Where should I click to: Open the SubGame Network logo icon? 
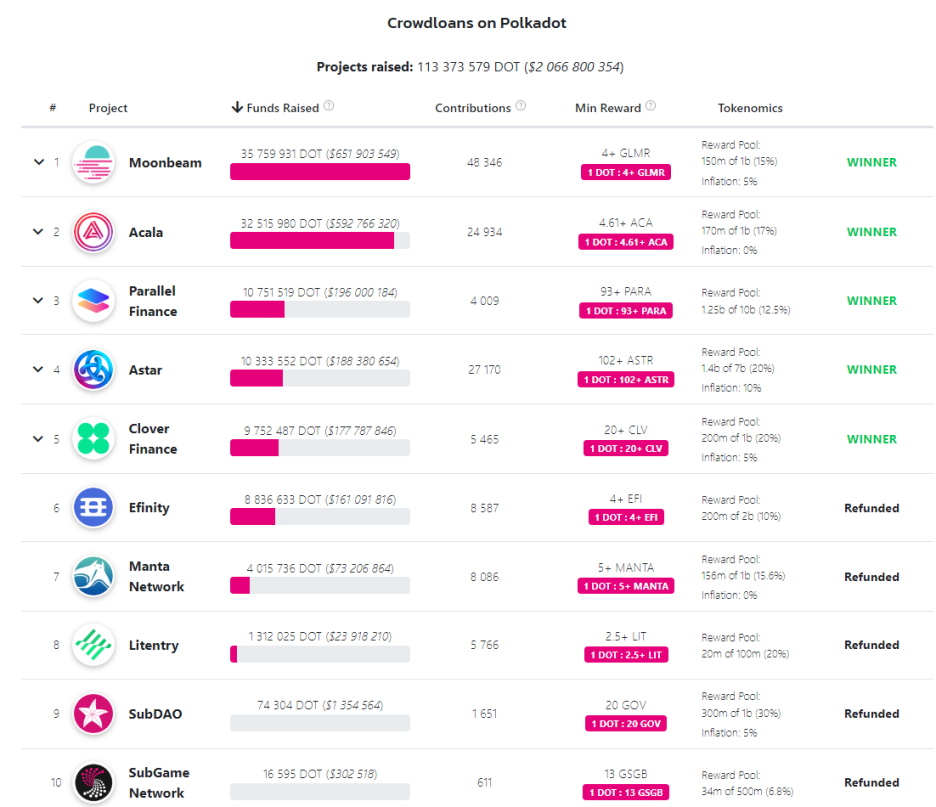pos(93,783)
